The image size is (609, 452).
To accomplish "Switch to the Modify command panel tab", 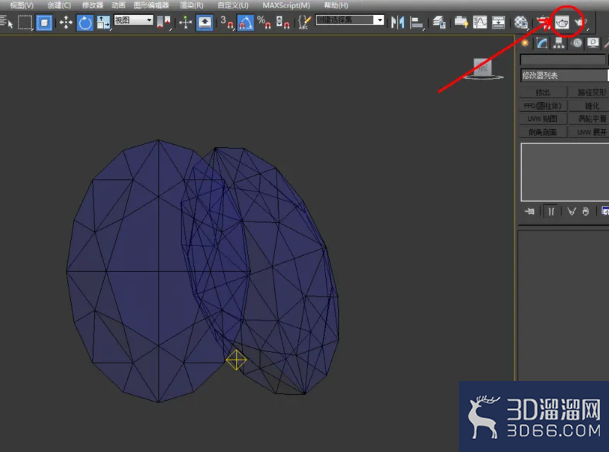I will pos(542,43).
